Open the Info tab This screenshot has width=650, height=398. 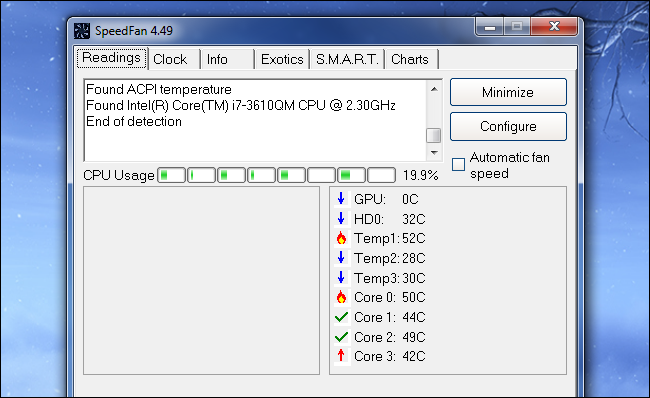(x=228, y=59)
